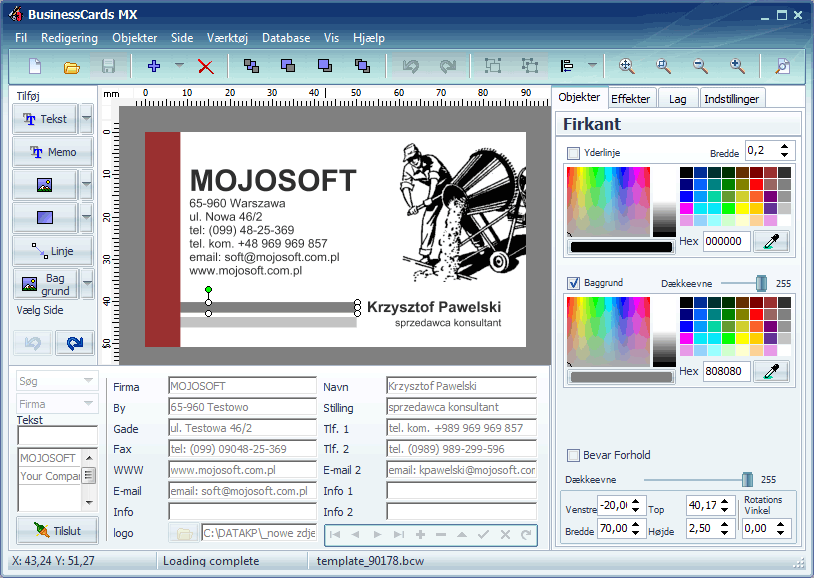Switch to the Indstillinger tab
Screen dimensions: 814x578
pyautogui.click(x=731, y=99)
